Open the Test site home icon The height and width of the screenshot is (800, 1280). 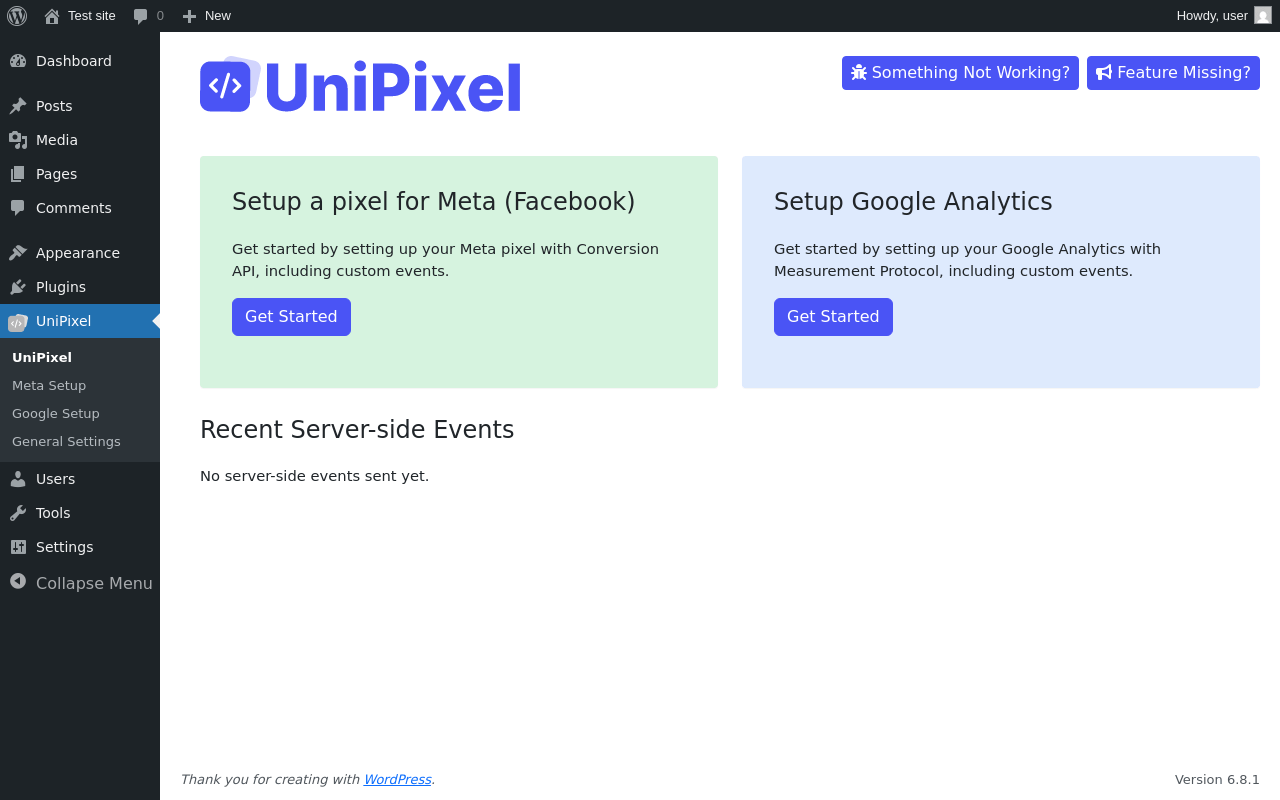pyautogui.click(x=52, y=16)
